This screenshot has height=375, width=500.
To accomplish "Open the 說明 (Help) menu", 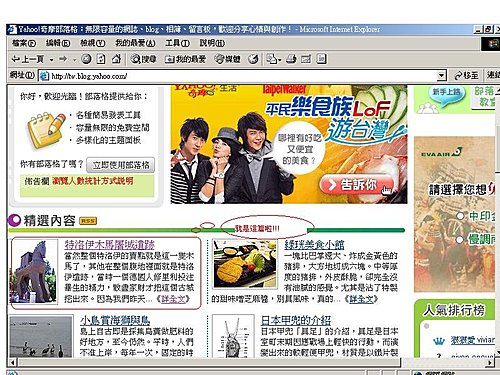I will coord(212,43).
